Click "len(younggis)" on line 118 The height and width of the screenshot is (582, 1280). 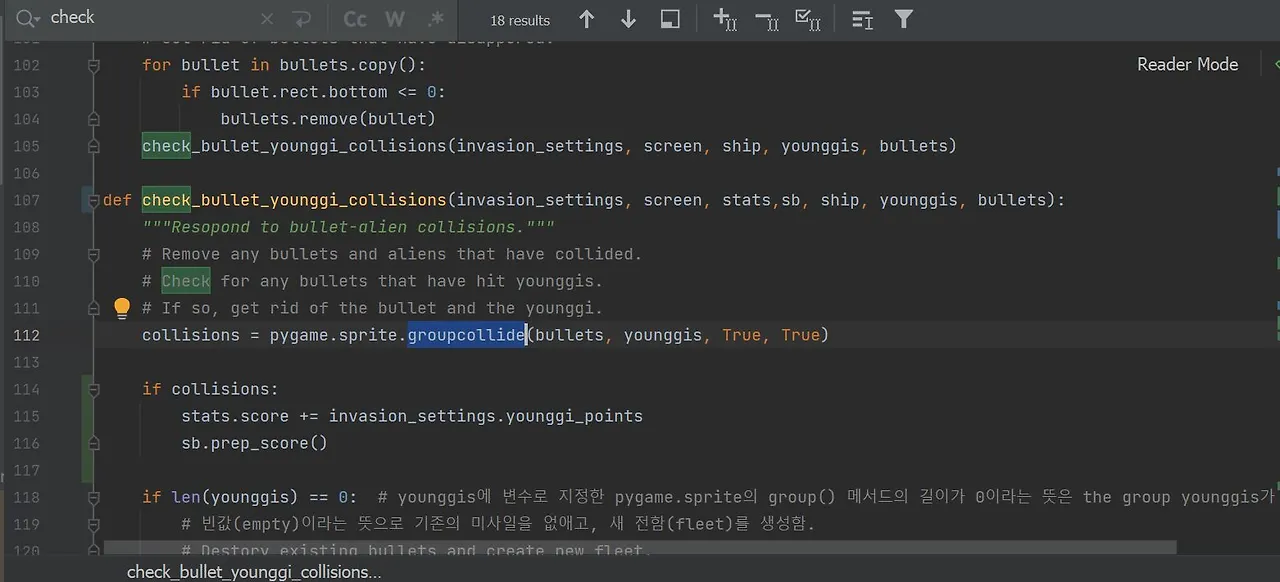pyautogui.click(x=235, y=497)
